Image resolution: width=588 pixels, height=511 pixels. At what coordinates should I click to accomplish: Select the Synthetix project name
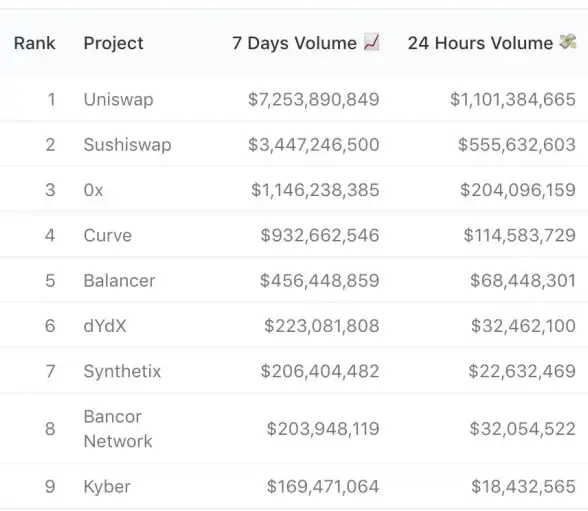(x=122, y=372)
